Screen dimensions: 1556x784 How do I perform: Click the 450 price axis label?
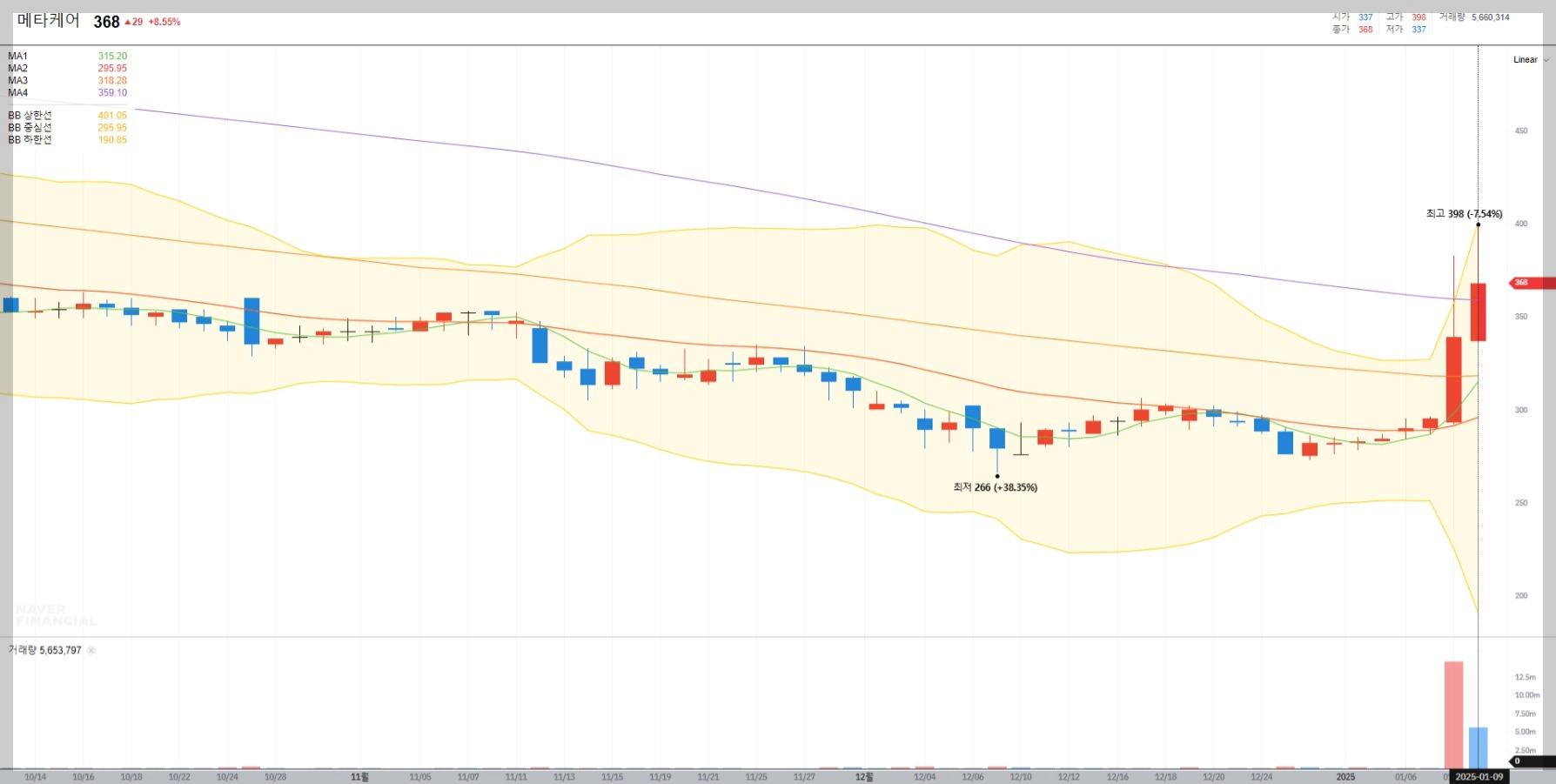coord(1521,131)
